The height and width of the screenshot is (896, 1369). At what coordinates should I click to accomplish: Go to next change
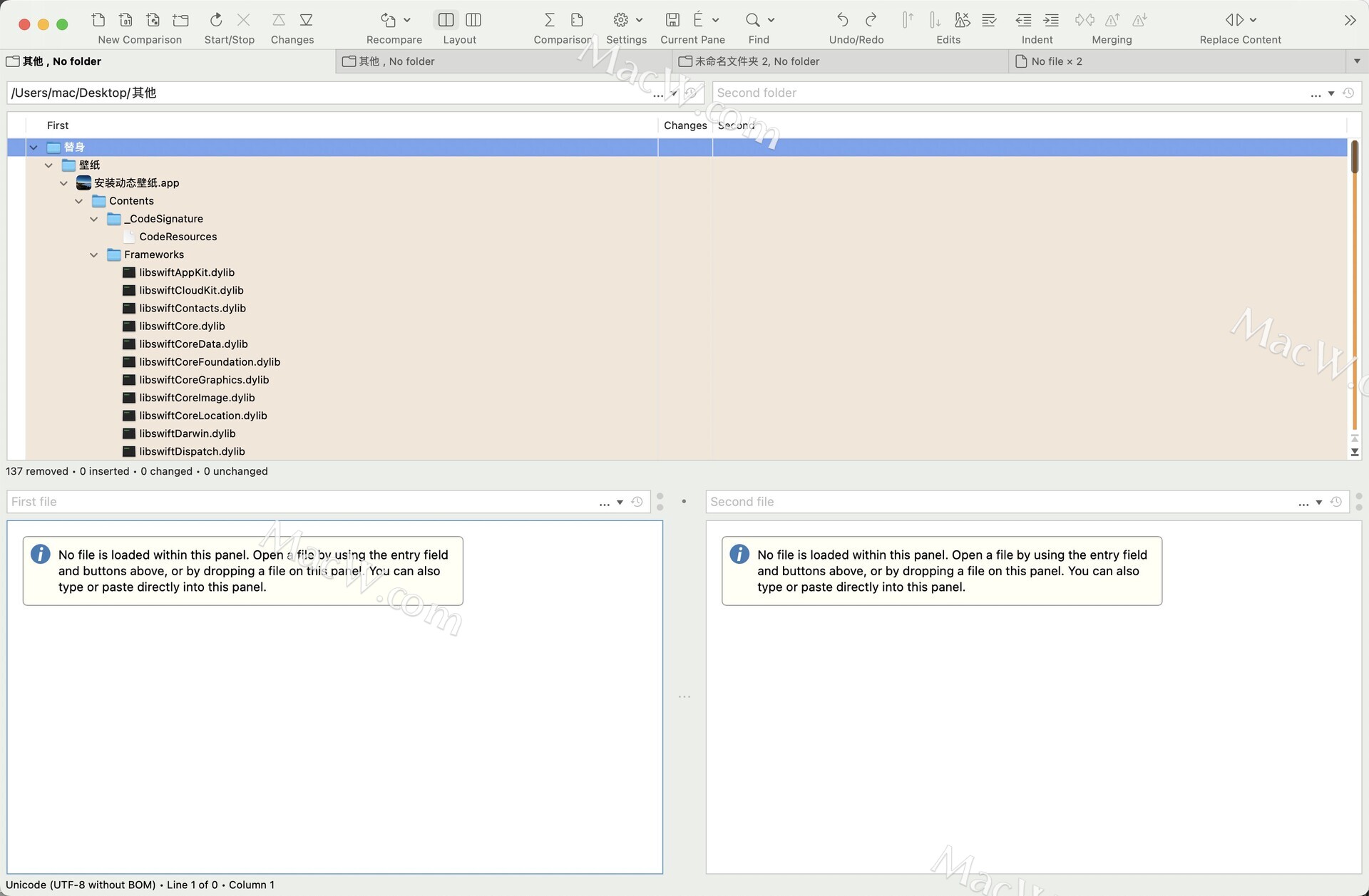(307, 20)
